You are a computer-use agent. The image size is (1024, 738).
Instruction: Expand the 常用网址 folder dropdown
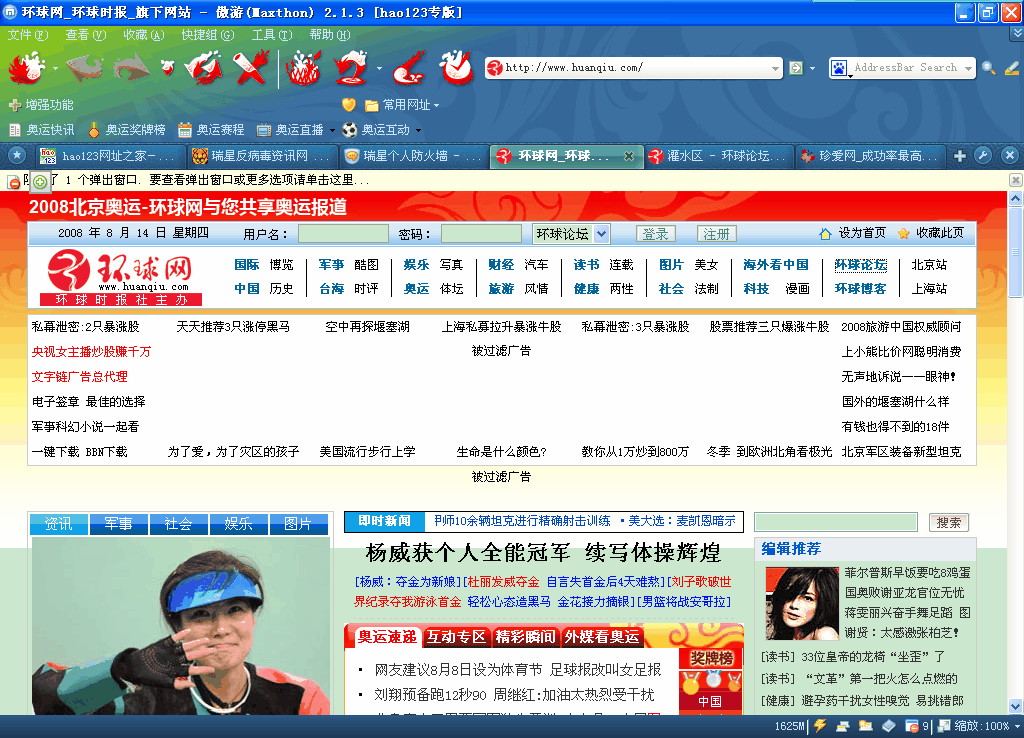coord(436,105)
